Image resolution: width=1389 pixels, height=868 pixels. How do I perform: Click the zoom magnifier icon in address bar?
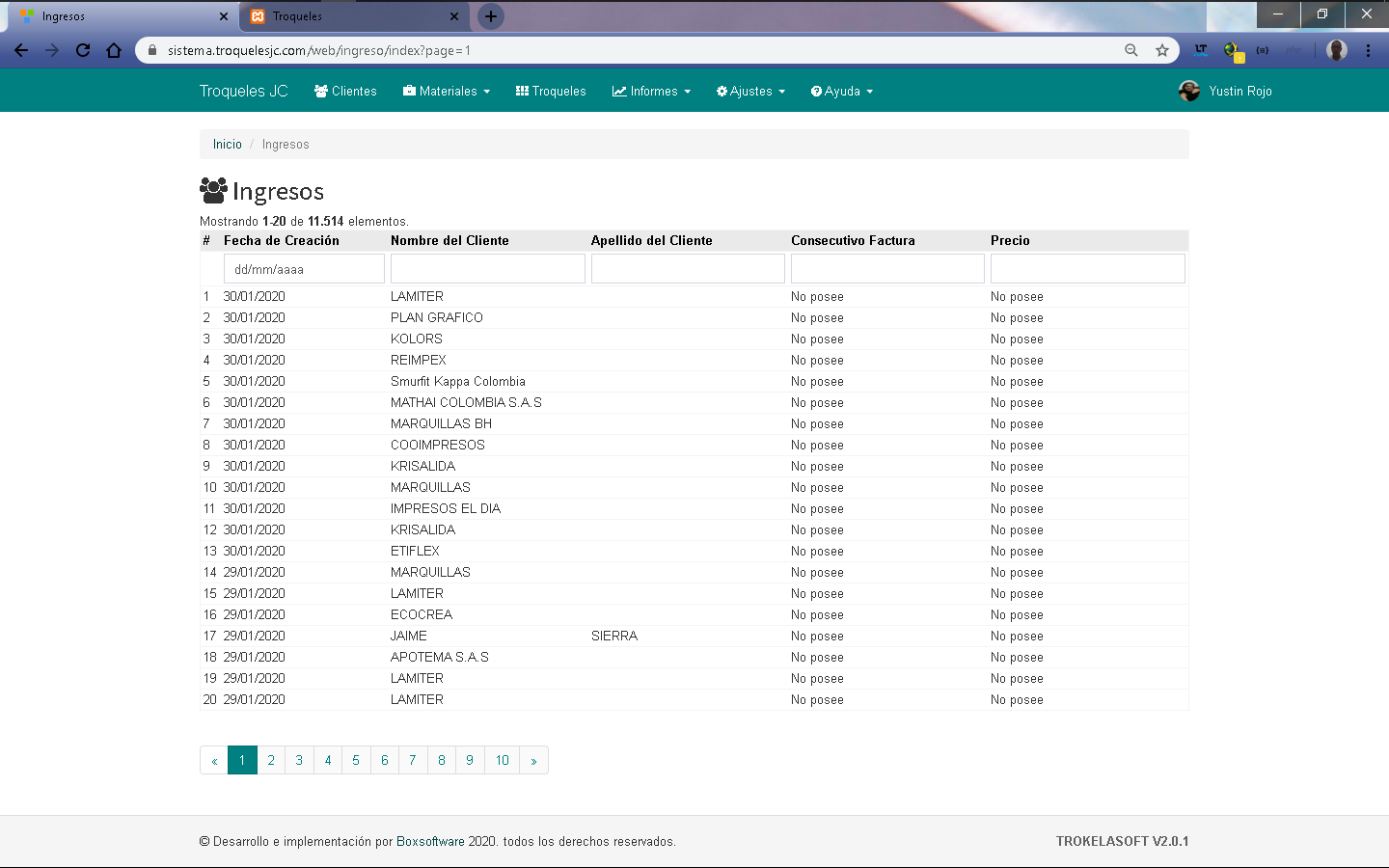pos(1131,50)
